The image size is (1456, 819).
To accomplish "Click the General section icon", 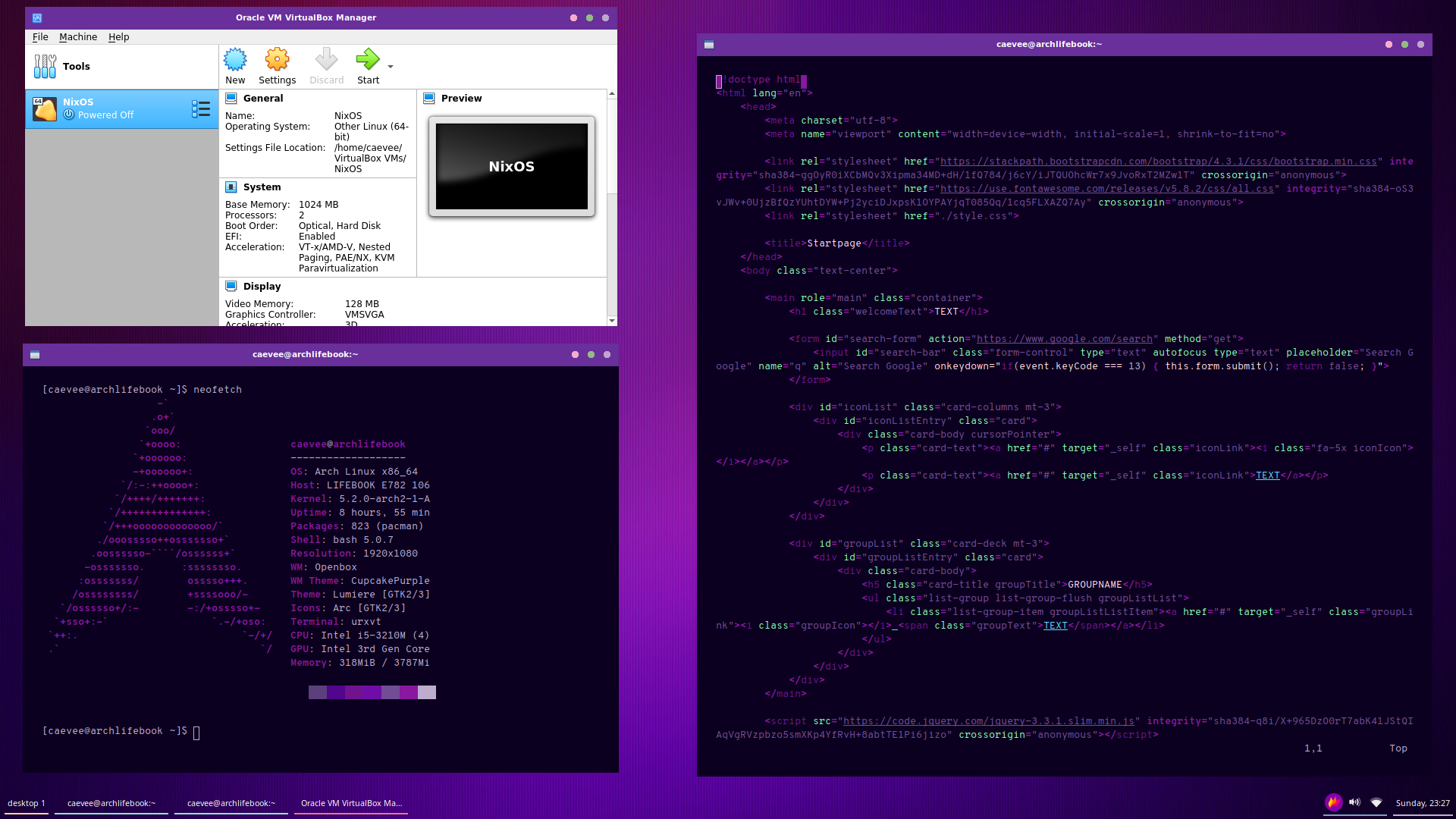I will tap(231, 98).
